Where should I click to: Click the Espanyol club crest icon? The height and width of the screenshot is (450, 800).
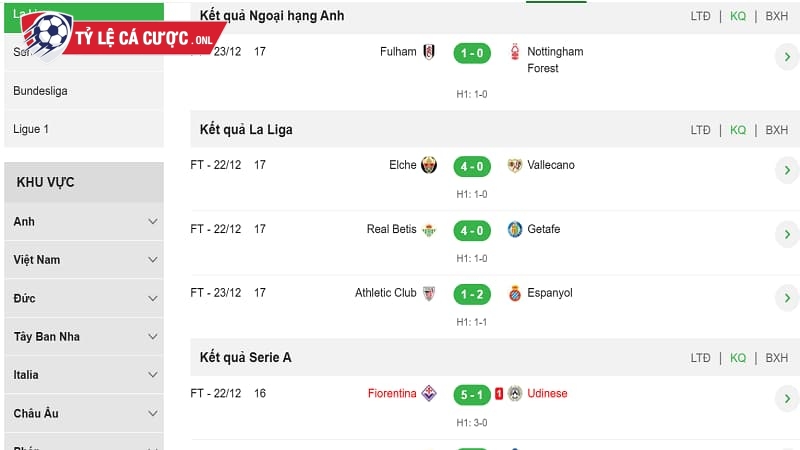515,294
